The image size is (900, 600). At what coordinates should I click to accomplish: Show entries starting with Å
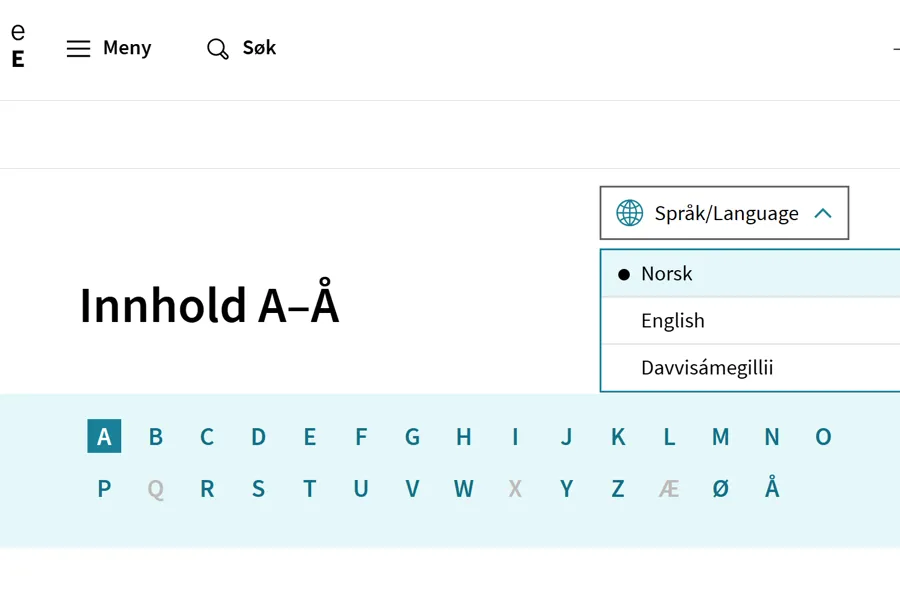[x=772, y=489]
